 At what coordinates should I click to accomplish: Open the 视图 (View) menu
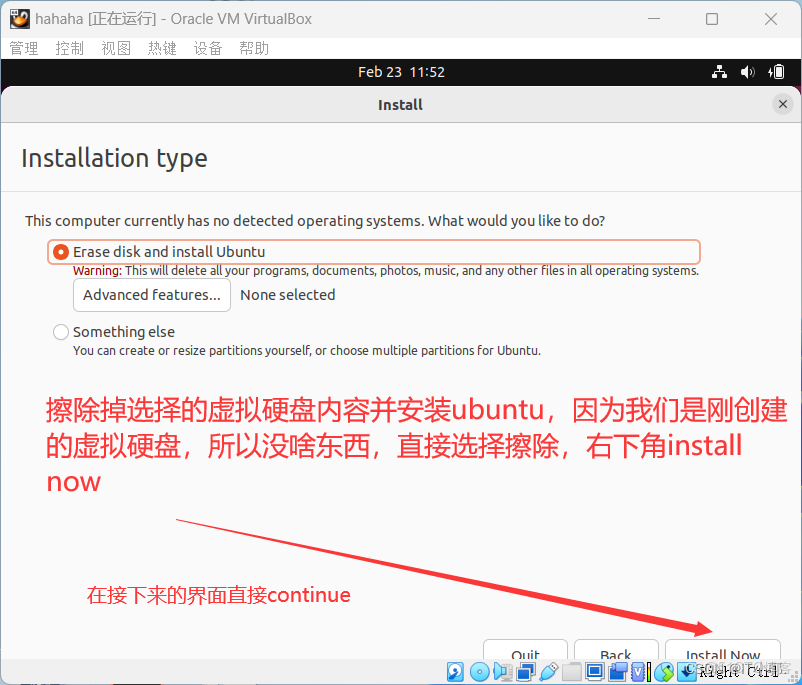[115, 47]
